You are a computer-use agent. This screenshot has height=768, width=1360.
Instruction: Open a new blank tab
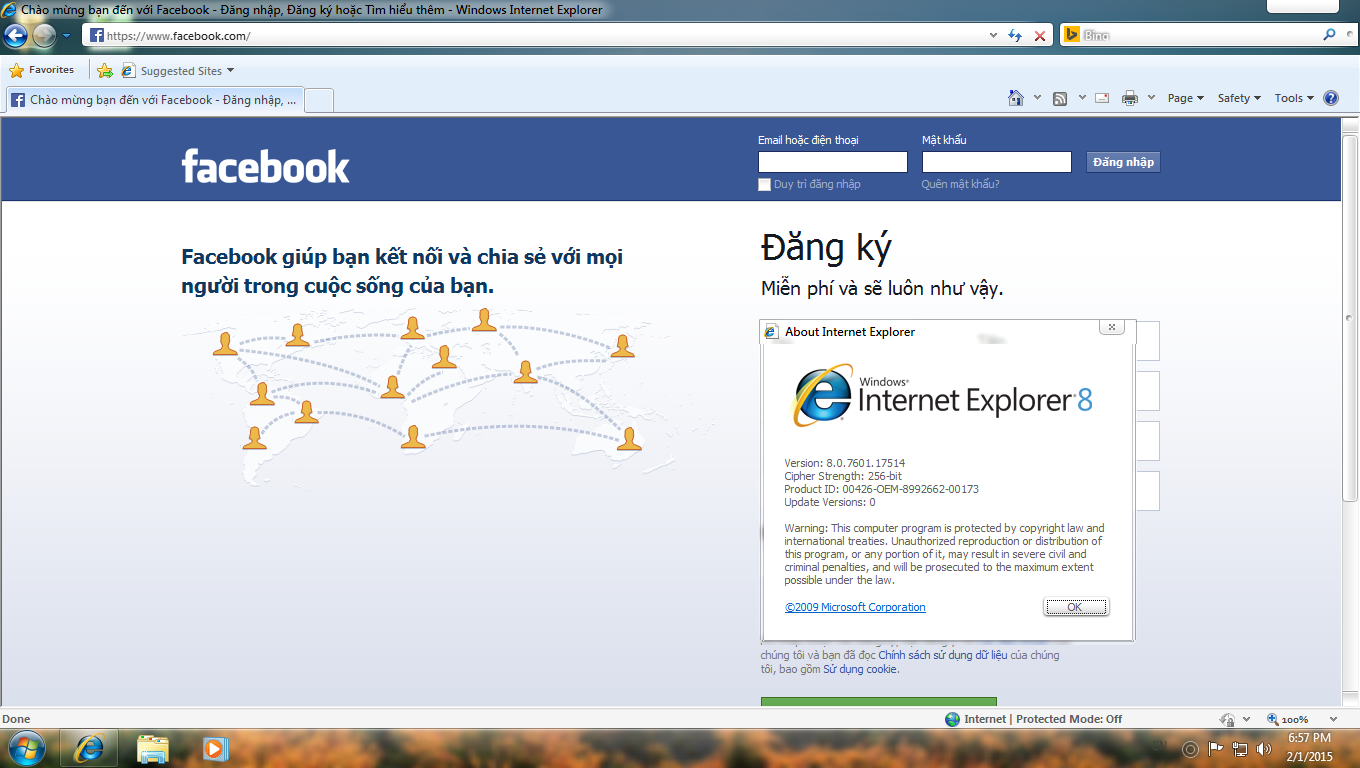pos(318,100)
